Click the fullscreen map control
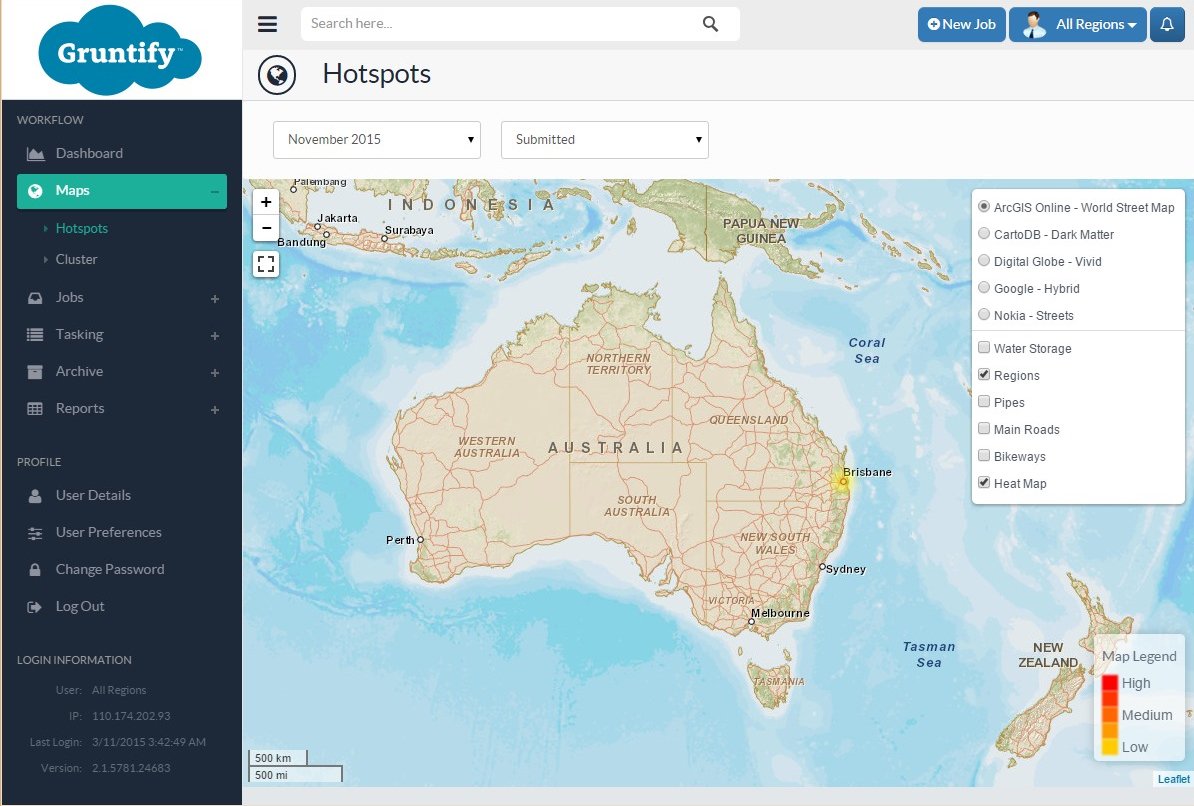The height and width of the screenshot is (806, 1194). click(265, 264)
